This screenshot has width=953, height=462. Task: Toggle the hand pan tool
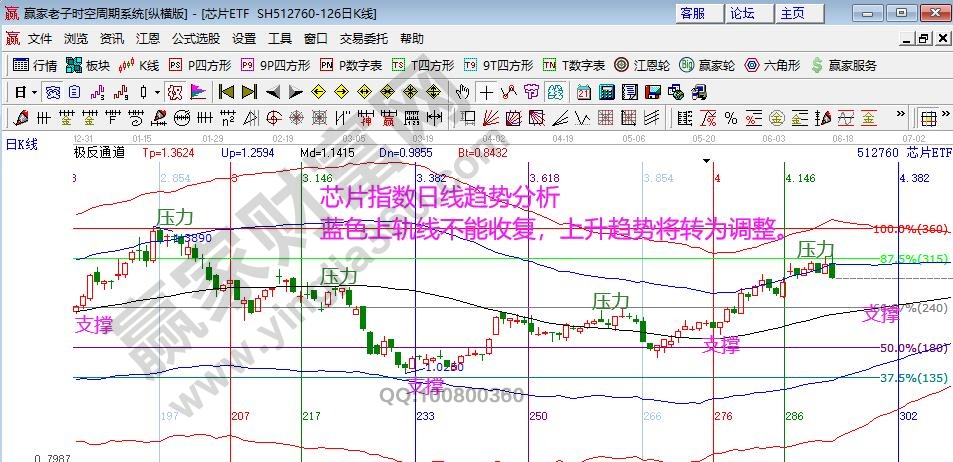click(x=462, y=92)
